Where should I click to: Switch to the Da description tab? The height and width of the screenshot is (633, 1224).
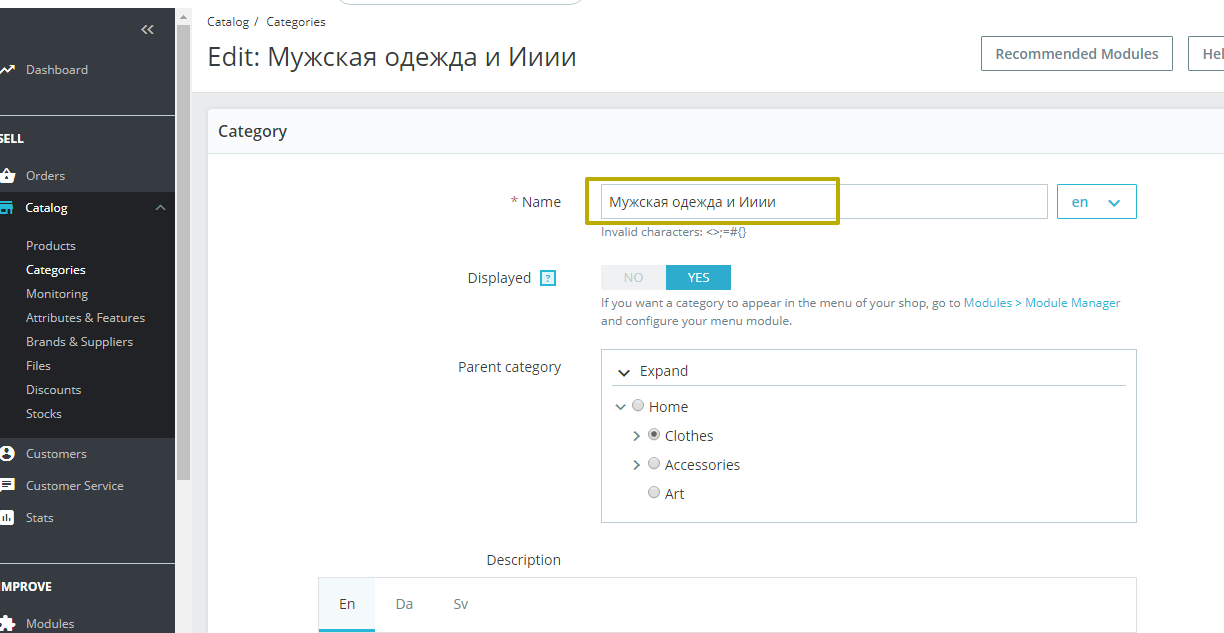(404, 604)
